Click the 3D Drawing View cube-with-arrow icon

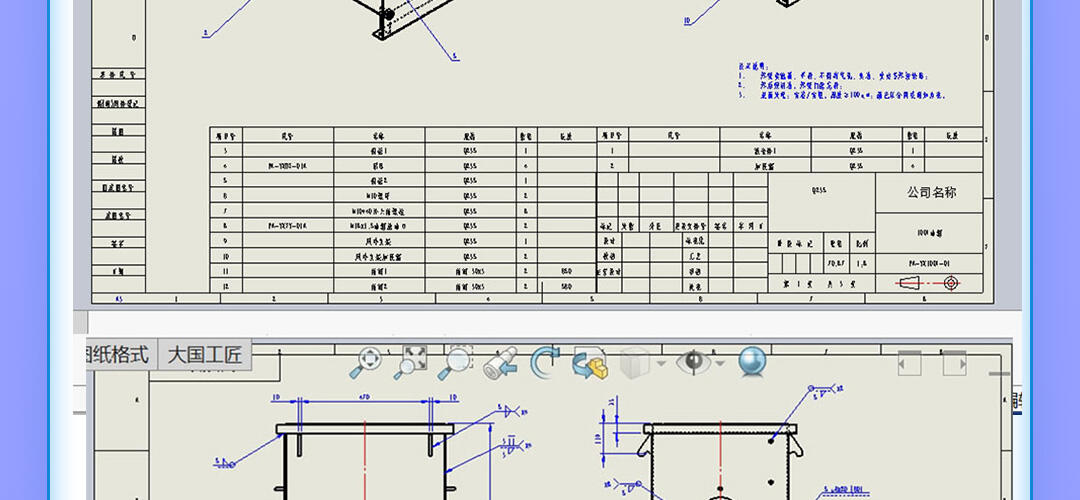click(x=590, y=362)
